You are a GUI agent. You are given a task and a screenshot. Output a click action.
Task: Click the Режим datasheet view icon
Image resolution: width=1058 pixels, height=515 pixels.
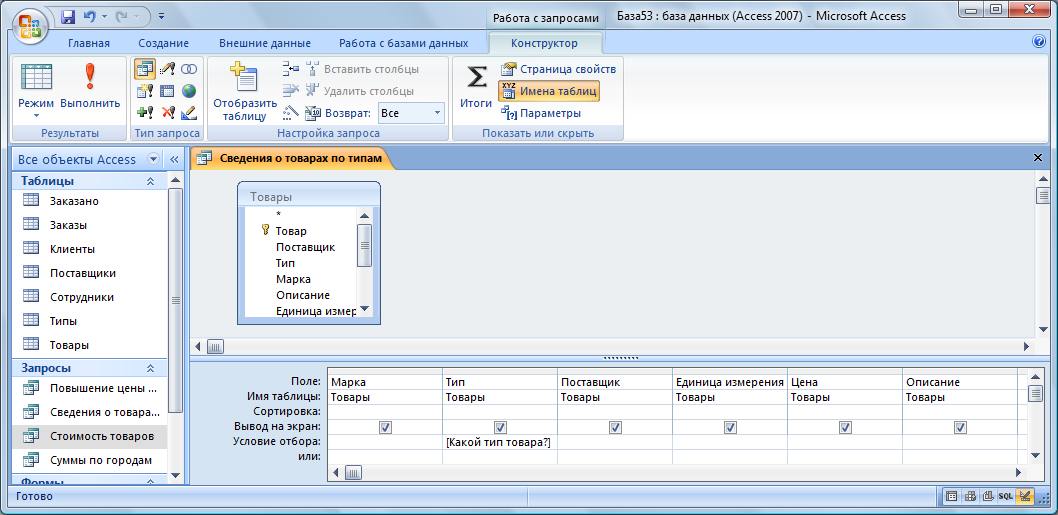click(36, 78)
